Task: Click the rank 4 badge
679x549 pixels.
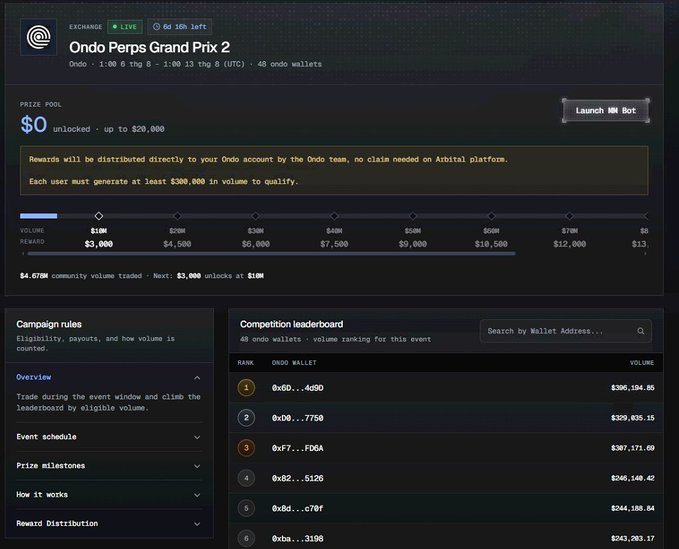Action: pos(246,478)
